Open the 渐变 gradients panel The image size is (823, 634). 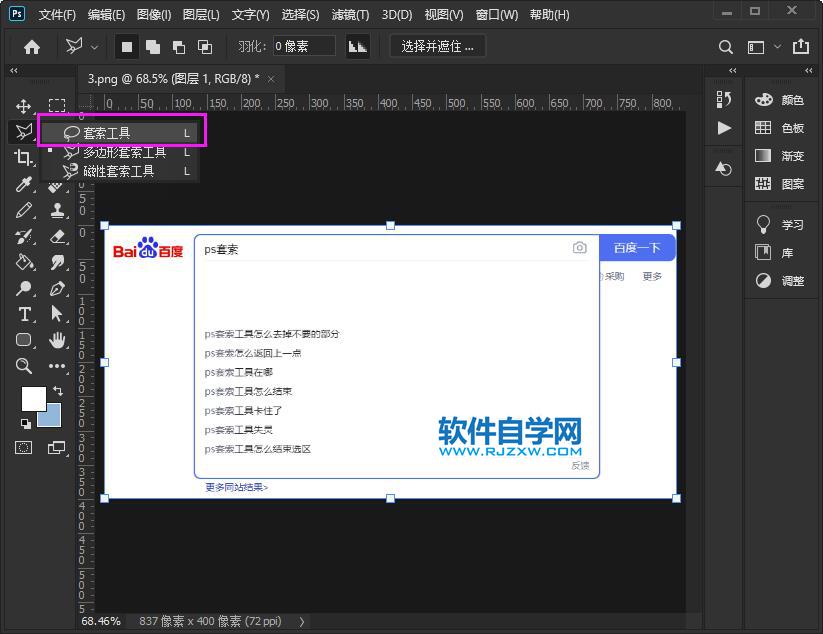click(x=790, y=155)
